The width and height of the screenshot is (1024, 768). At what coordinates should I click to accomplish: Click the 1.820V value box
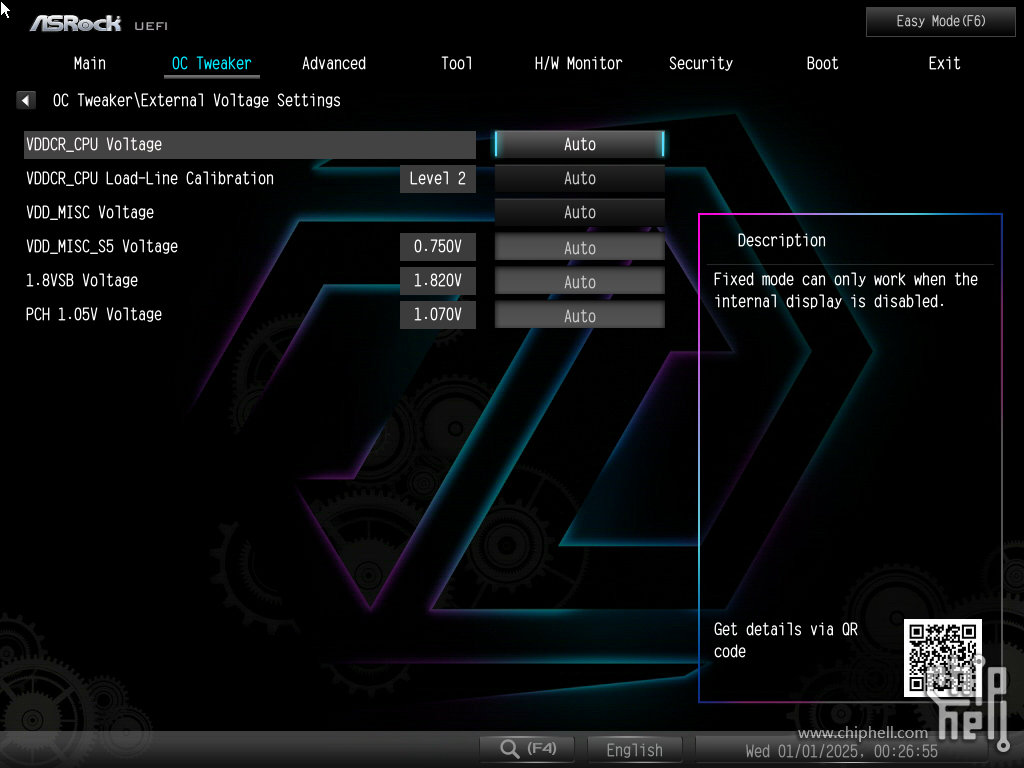[x=437, y=281]
